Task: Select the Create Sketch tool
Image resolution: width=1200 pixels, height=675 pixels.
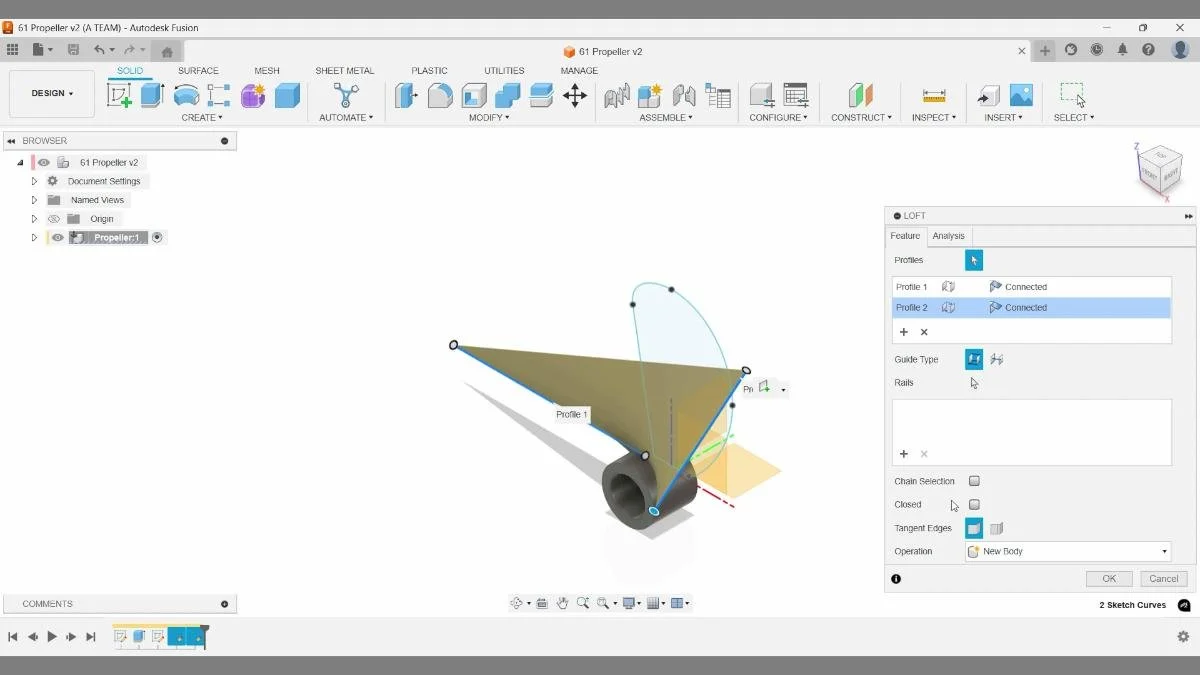Action: (121, 95)
